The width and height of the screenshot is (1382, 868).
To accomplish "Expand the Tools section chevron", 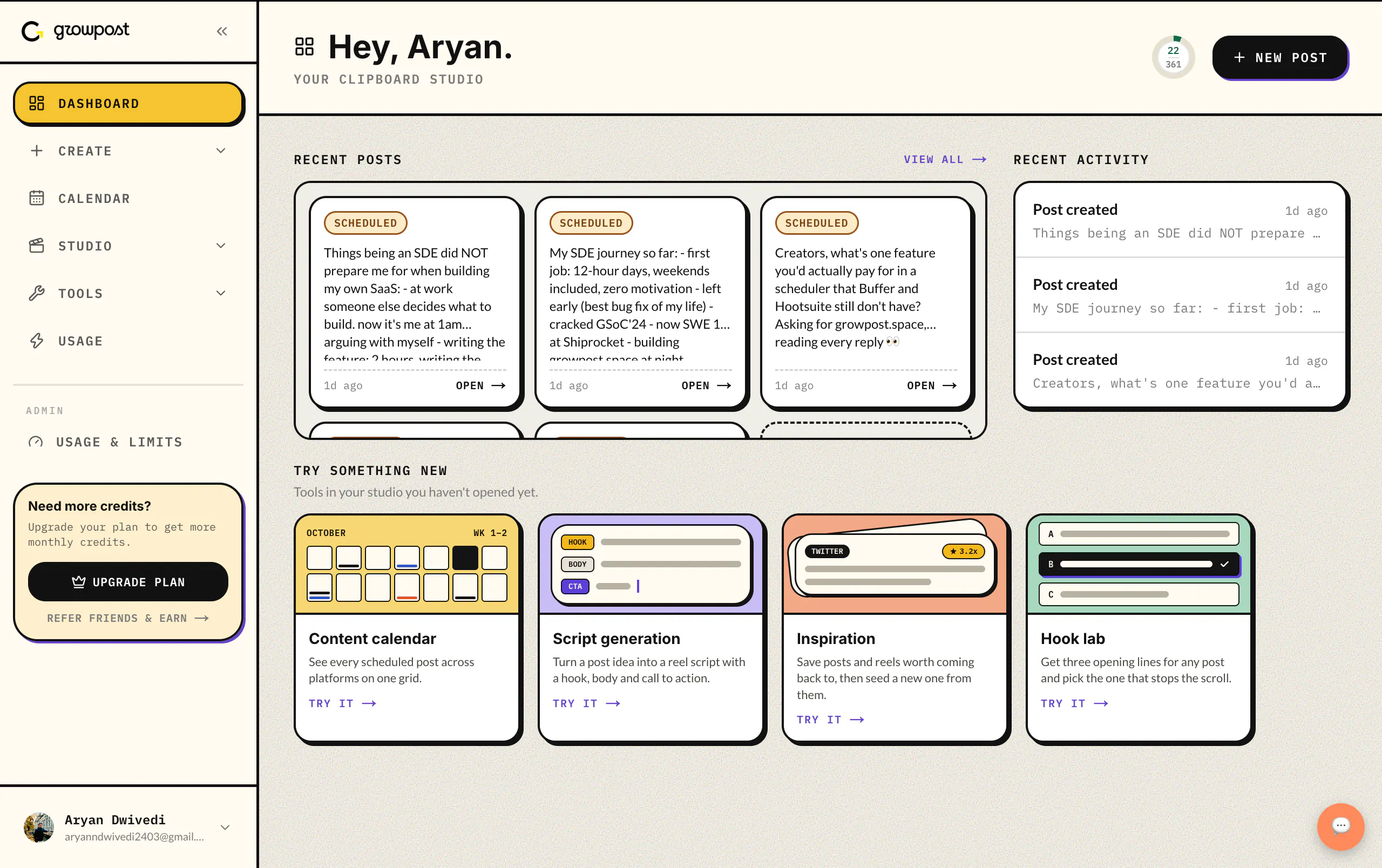I will pyautogui.click(x=221, y=293).
